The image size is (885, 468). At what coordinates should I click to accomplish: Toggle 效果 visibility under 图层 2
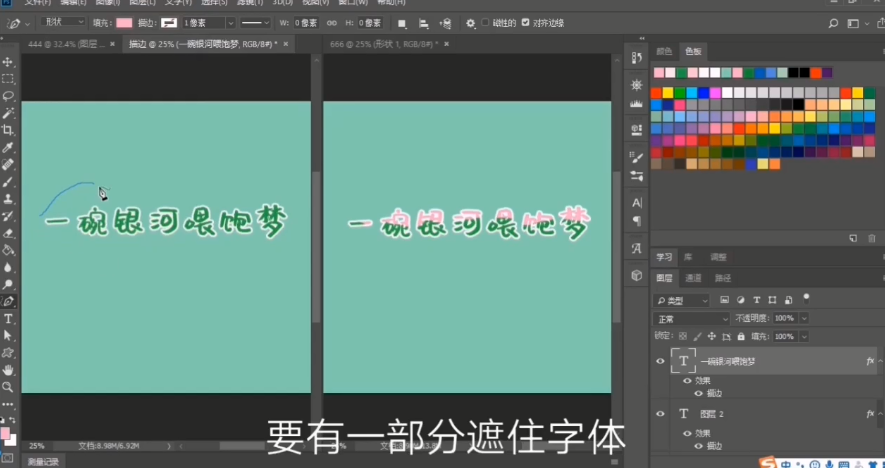[x=687, y=434]
